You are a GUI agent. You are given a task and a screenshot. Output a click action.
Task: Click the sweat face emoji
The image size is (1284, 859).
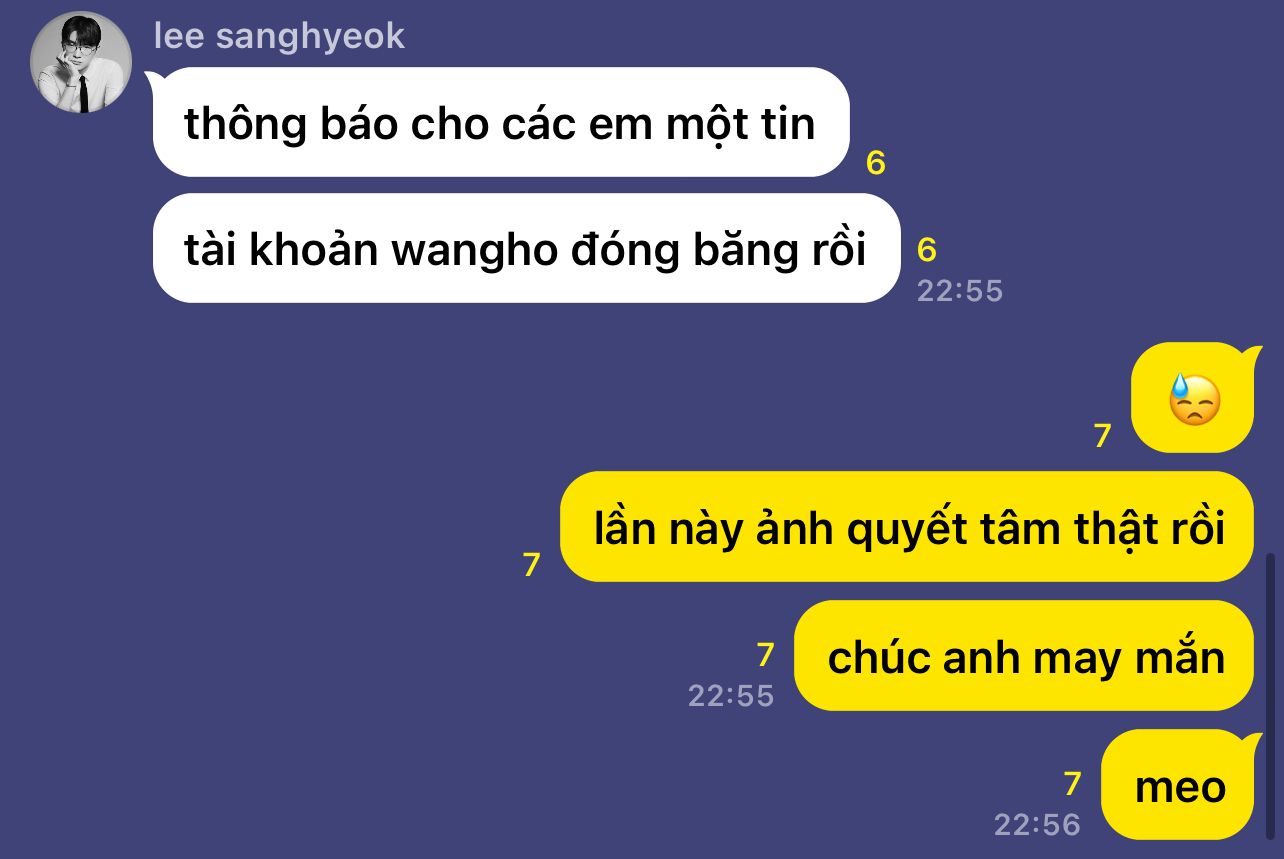[1195, 400]
